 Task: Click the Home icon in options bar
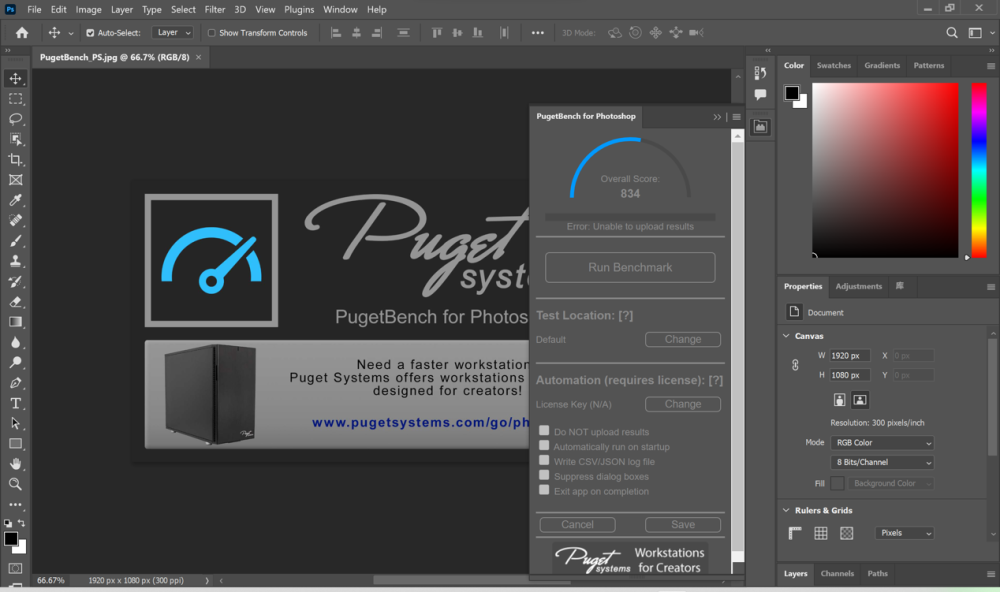tap(22, 33)
